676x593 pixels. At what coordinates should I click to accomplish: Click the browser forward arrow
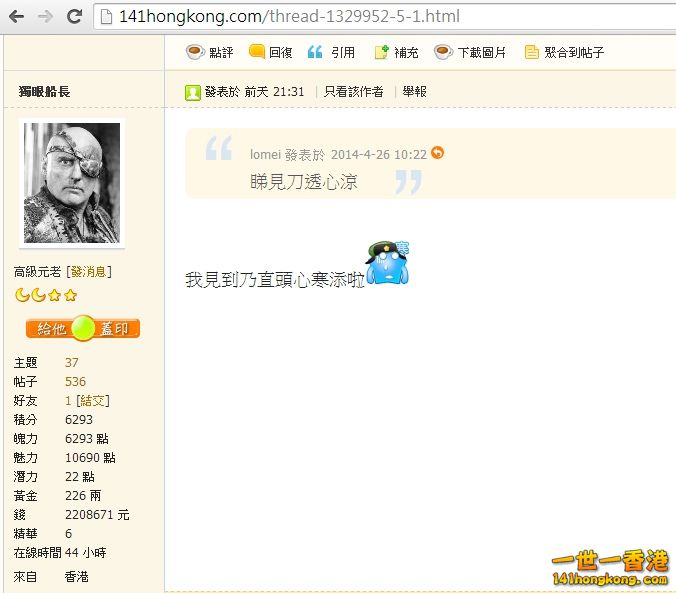(45, 16)
